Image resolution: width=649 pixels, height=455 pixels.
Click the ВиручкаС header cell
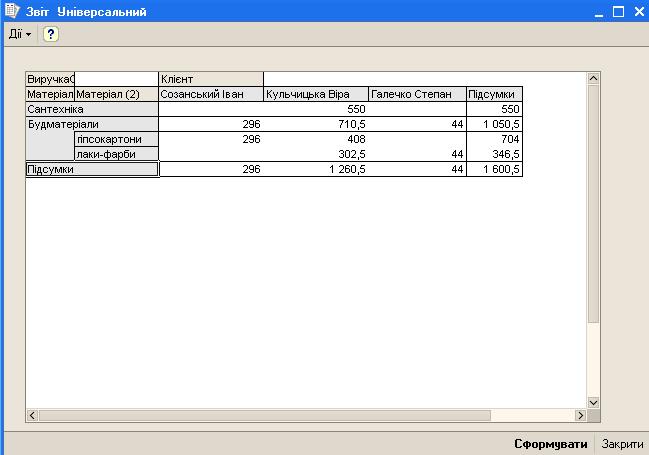[50, 79]
